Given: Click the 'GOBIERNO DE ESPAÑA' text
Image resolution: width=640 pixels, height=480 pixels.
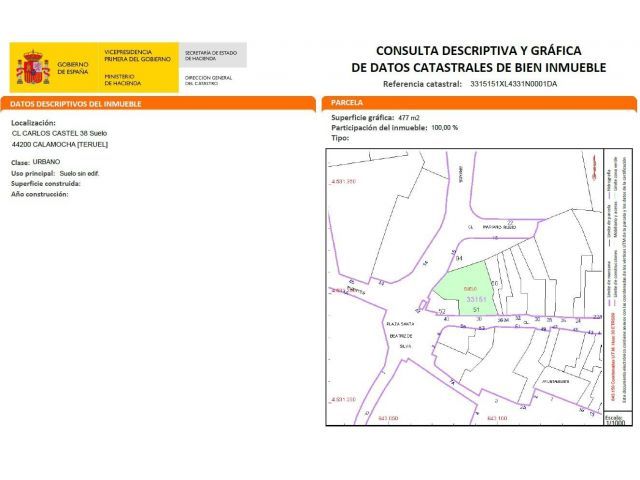Looking at the screenshot, I should click(x=73, y=68).
